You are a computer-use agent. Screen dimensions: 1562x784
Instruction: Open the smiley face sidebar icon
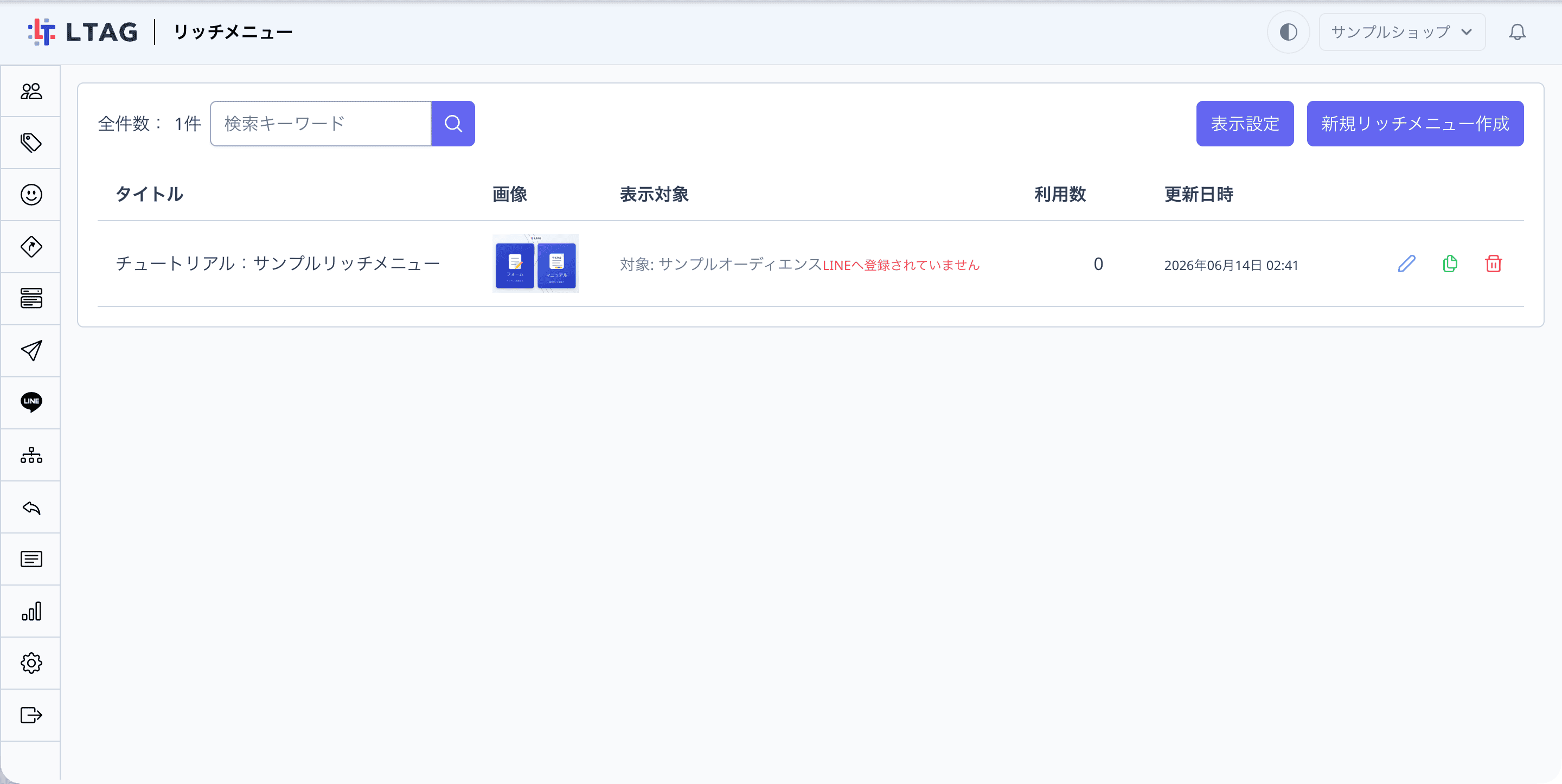click(31, 195)
